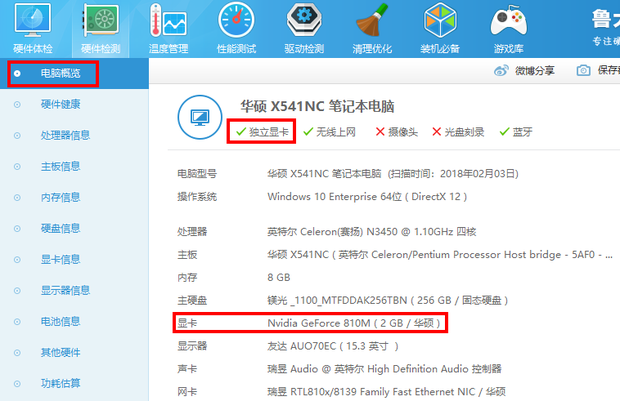The image size is (620, 401).
Task: Click the 网卡 row label
Action: (187, 392)
